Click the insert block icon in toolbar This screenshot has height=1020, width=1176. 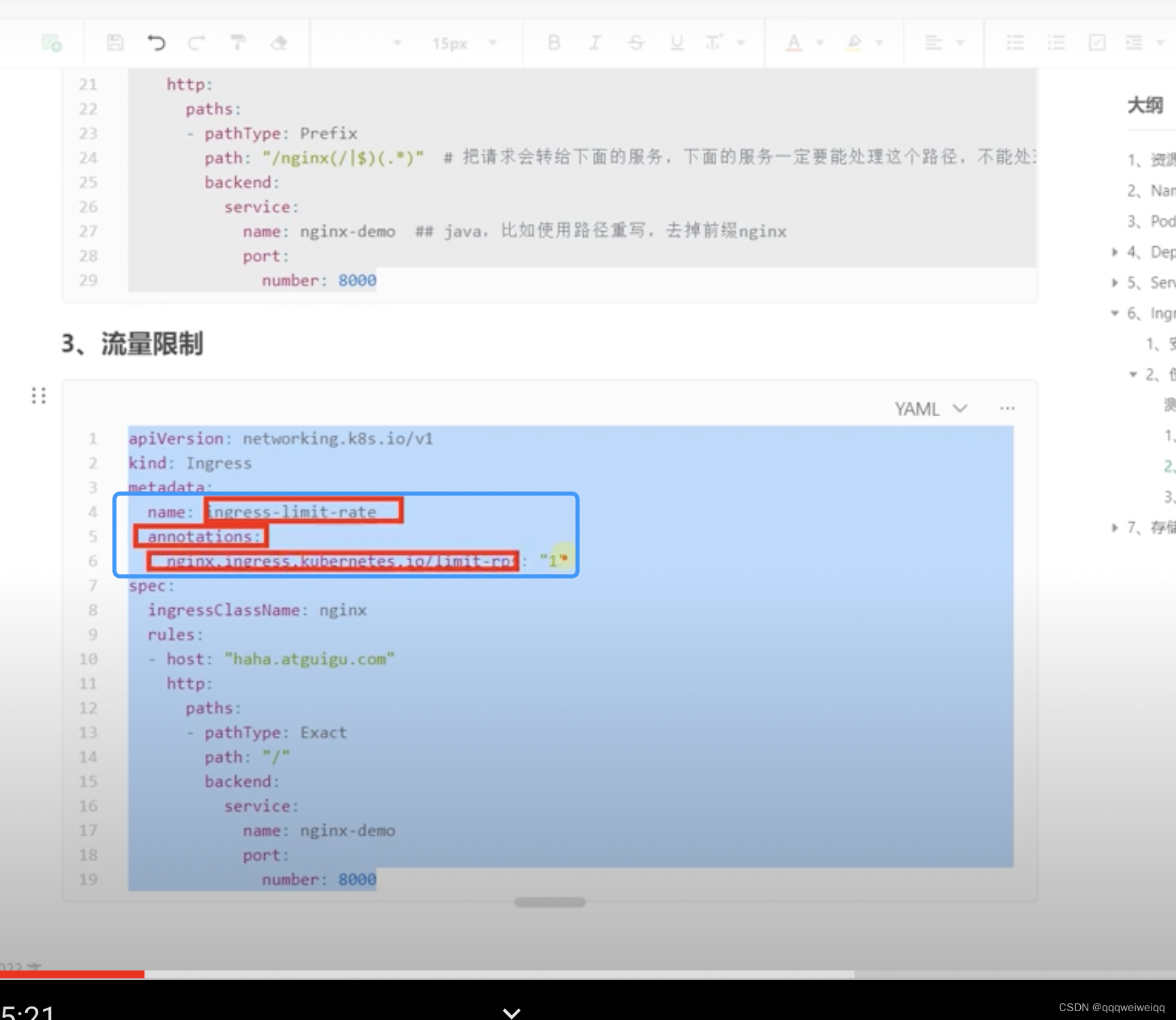click(52, 44)
